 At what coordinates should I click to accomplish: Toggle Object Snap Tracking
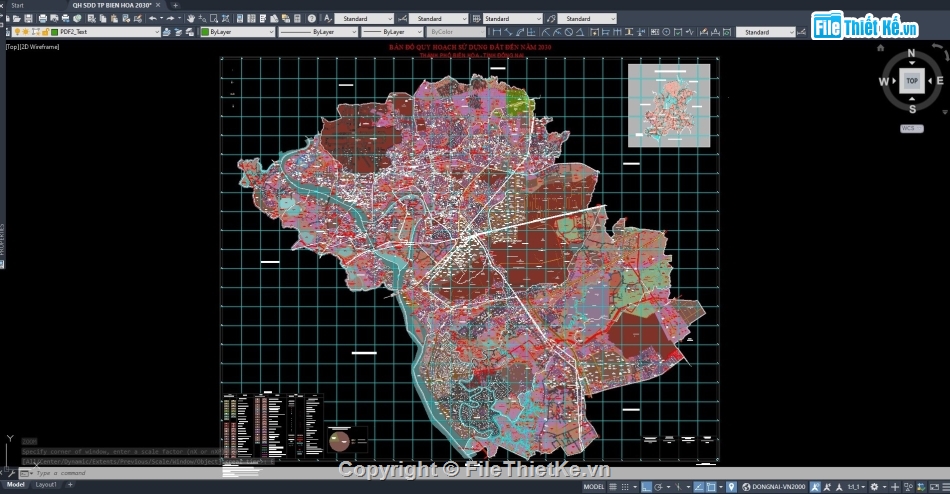point(699,487)
